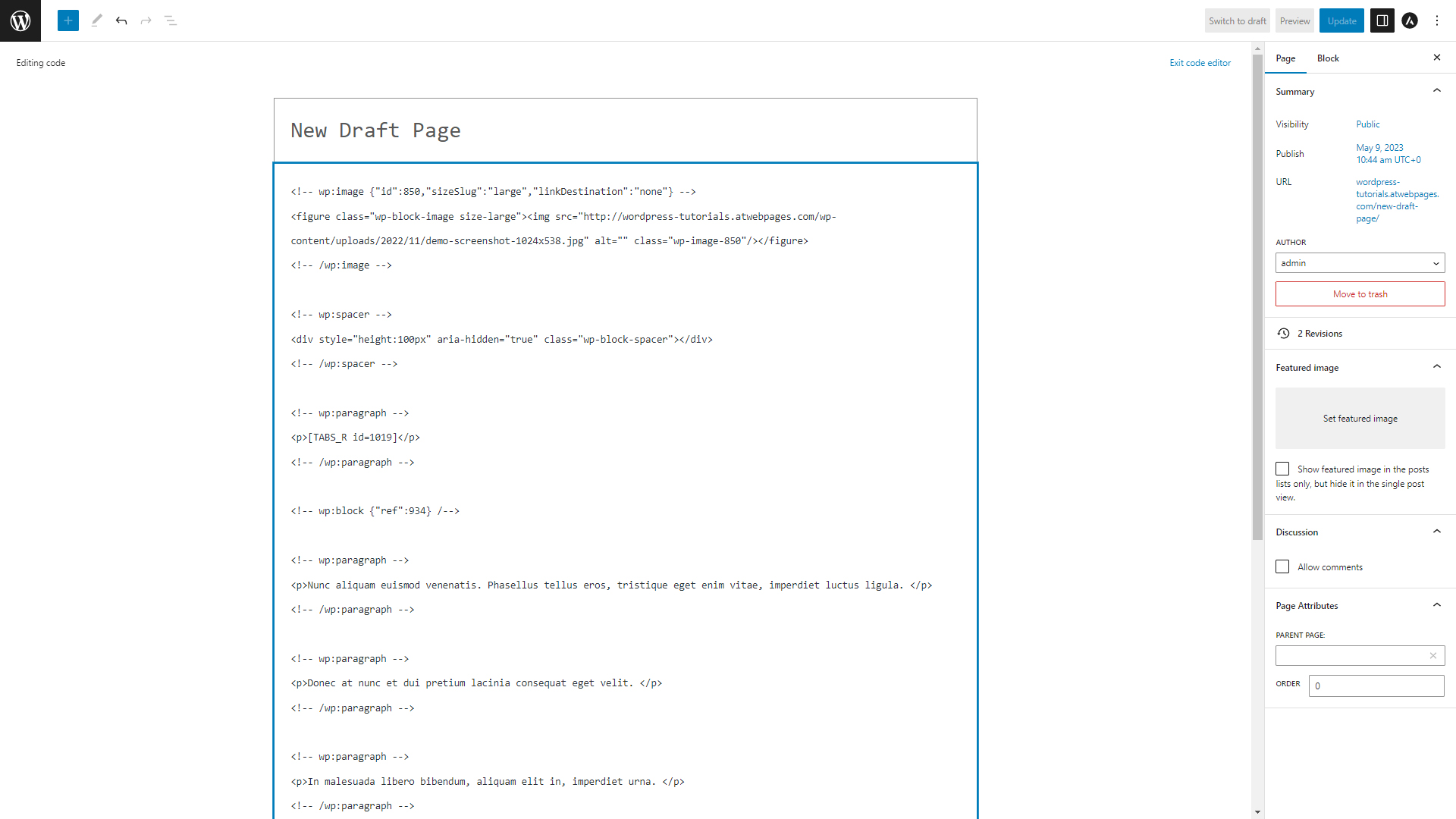This screenshot has width=1456, height=819.
Task: Collapse the Page Attributes section
Action: [1437, 605]
